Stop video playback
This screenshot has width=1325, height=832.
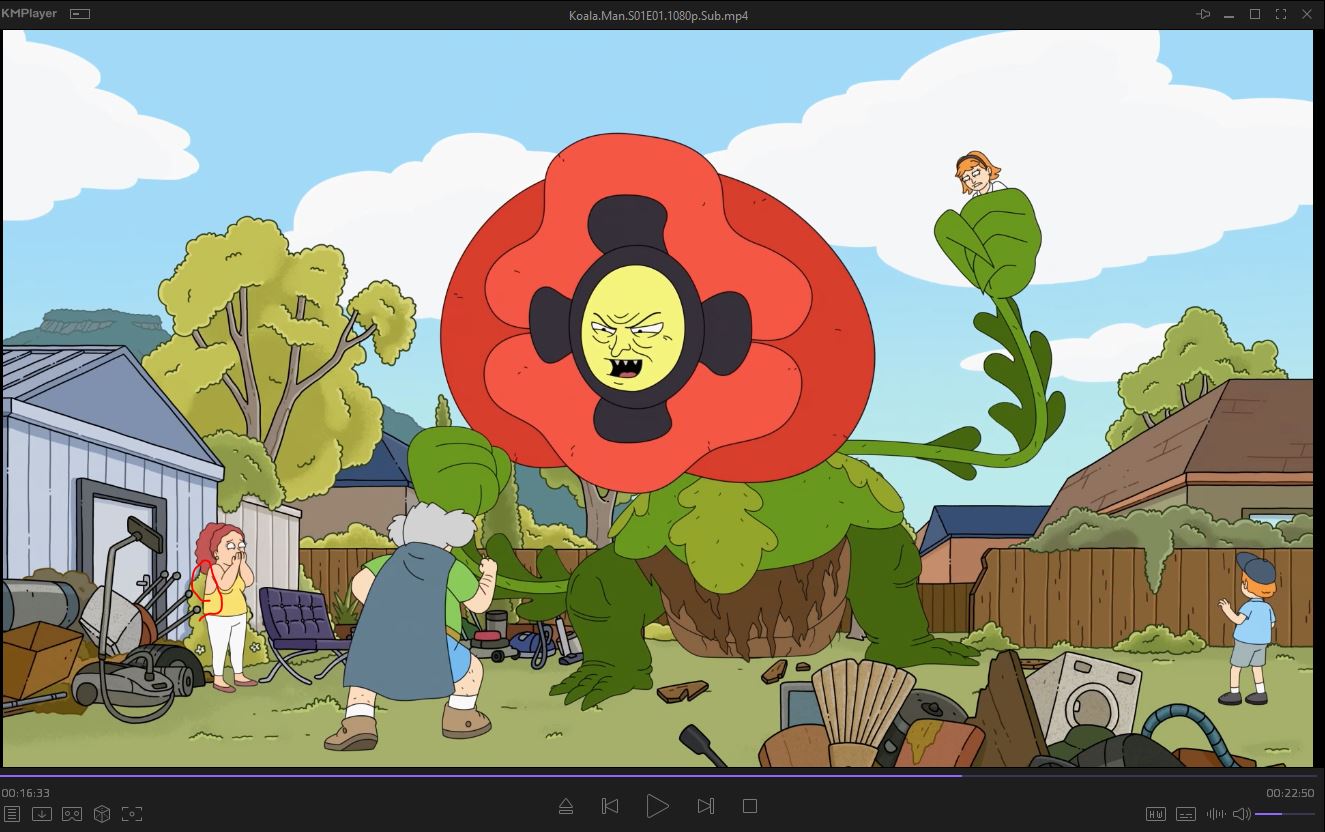pos(750,806)
